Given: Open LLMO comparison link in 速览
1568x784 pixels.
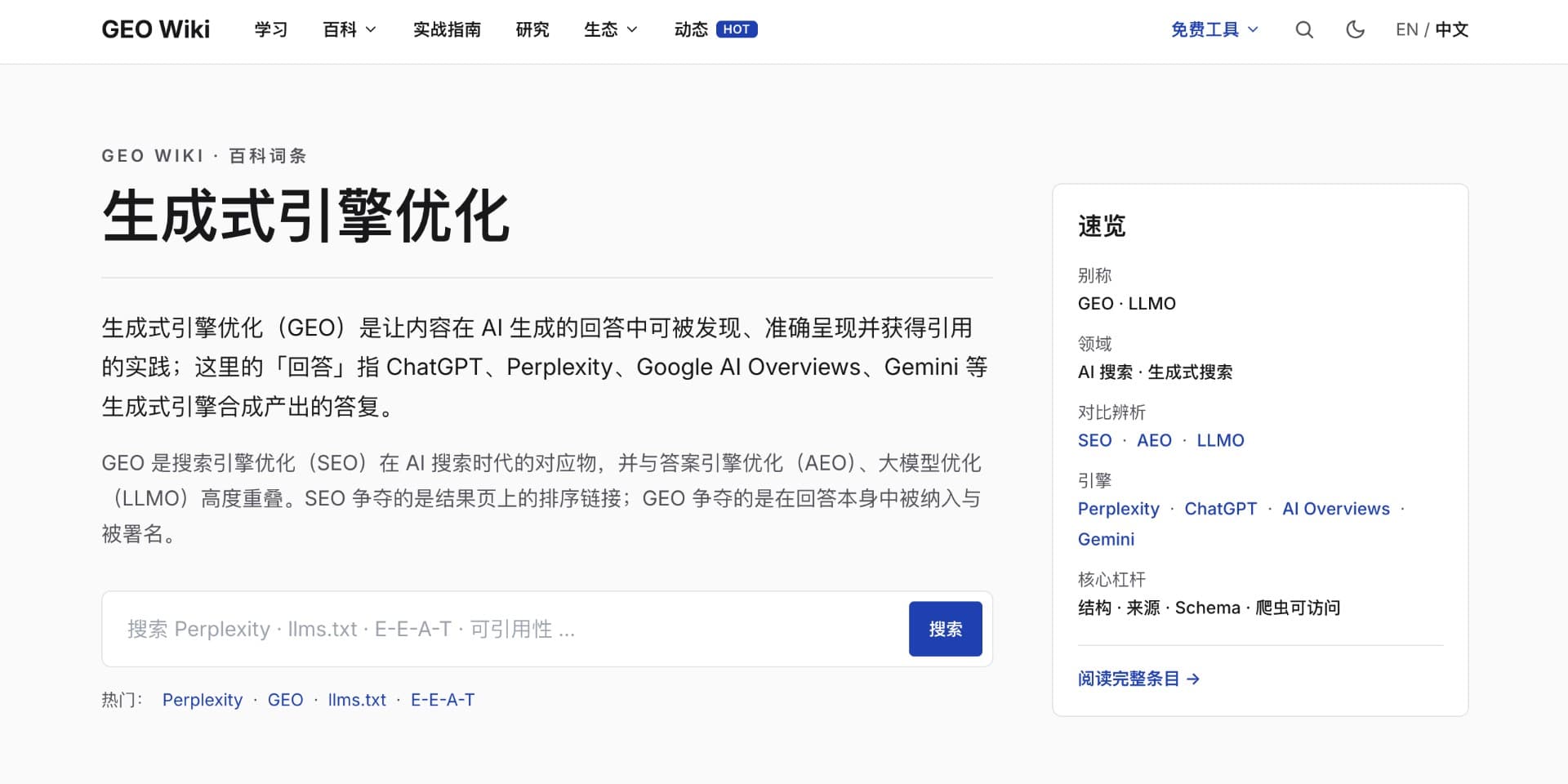Looking at the screenshot, I should 1220,440.
